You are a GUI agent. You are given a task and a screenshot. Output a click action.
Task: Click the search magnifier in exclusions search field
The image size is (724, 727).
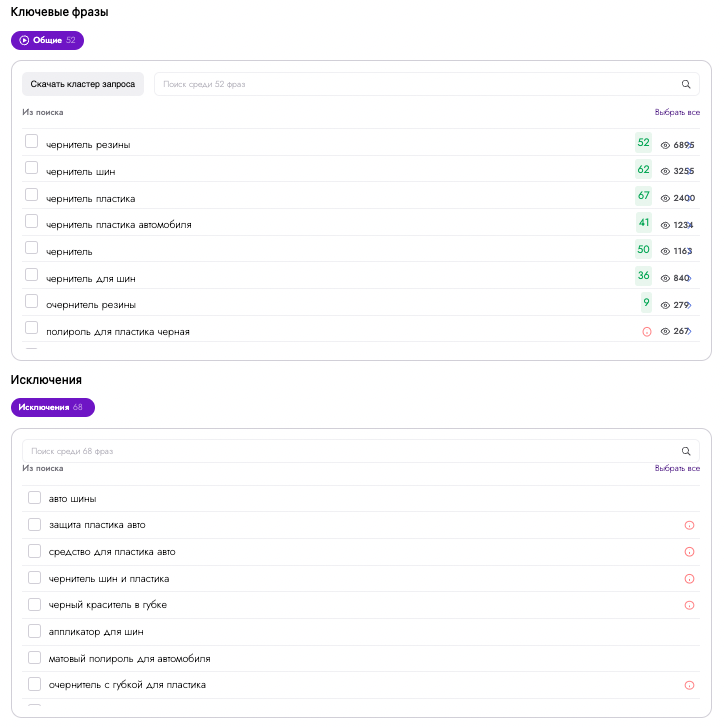(x=686, y=451)
